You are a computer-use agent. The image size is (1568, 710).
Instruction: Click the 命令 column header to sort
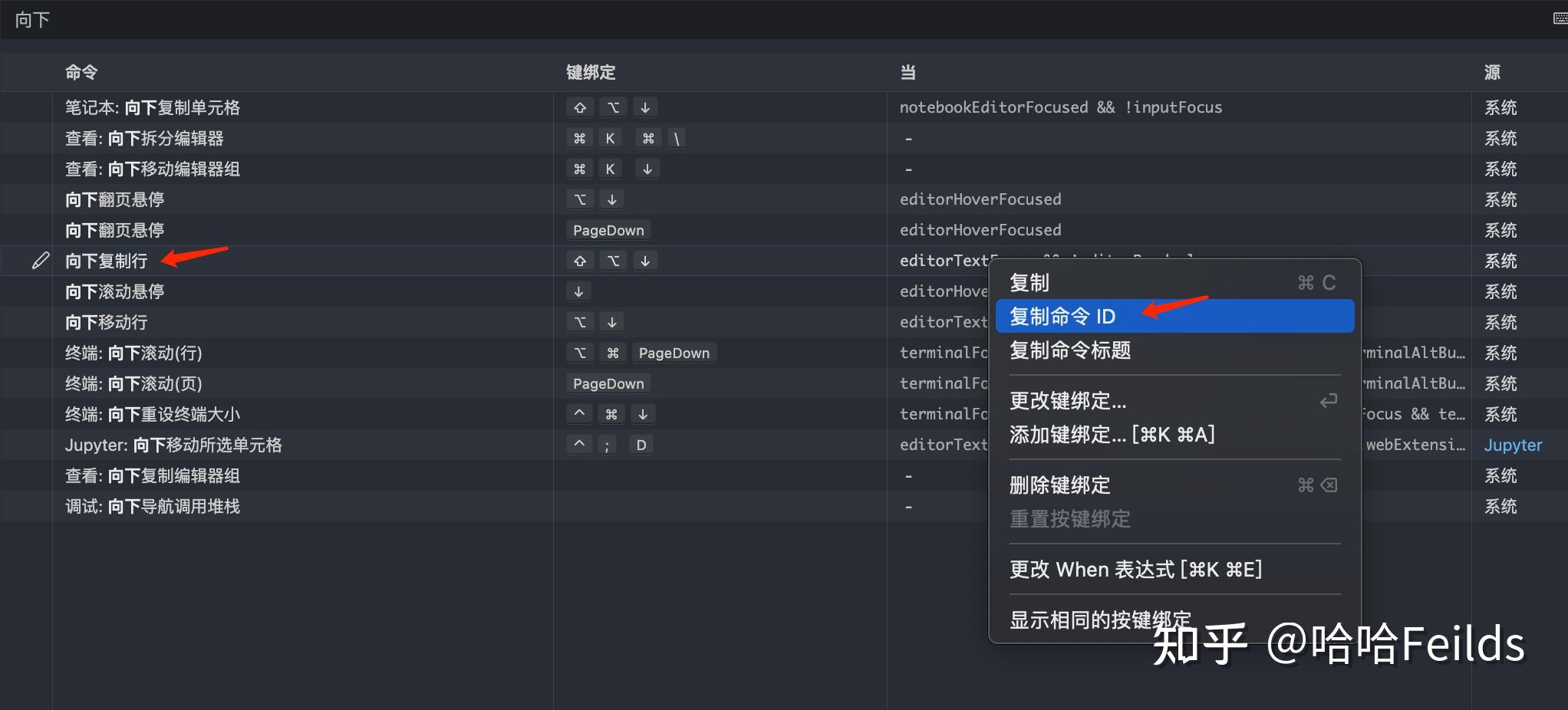(x=80, y=71)
